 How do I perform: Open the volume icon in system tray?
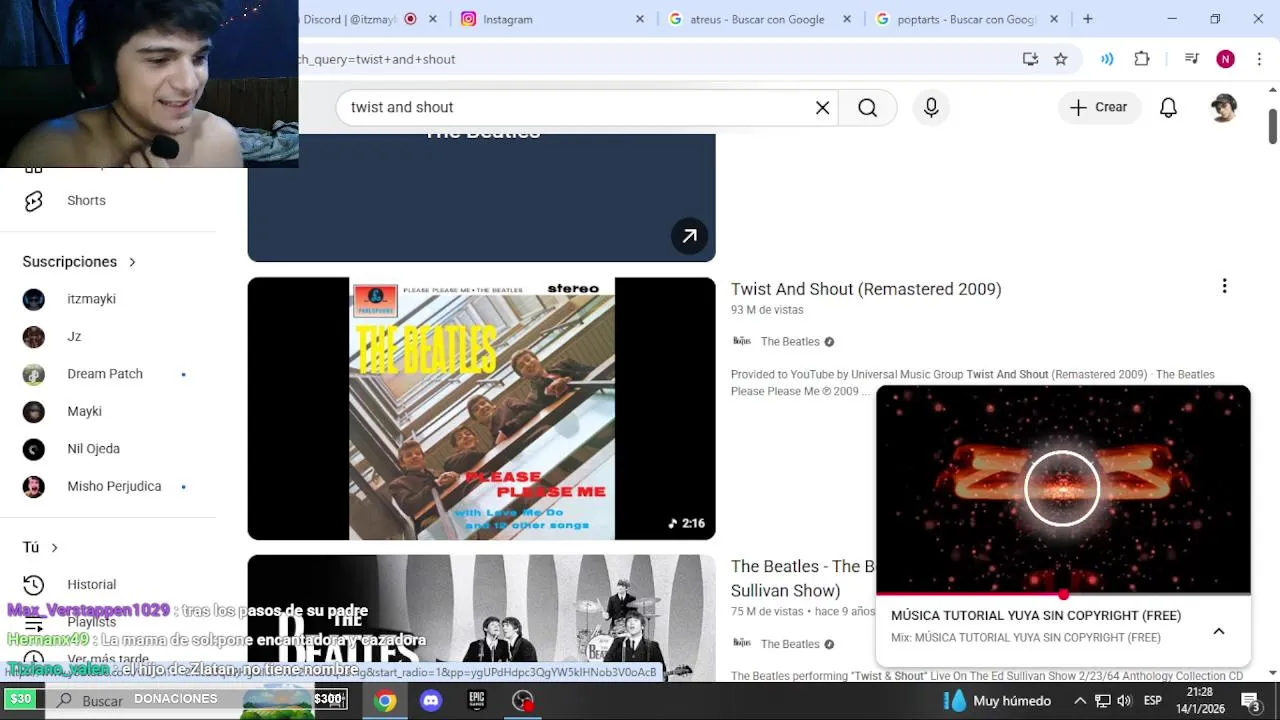pyautogui.click(x=1124, y=701)
